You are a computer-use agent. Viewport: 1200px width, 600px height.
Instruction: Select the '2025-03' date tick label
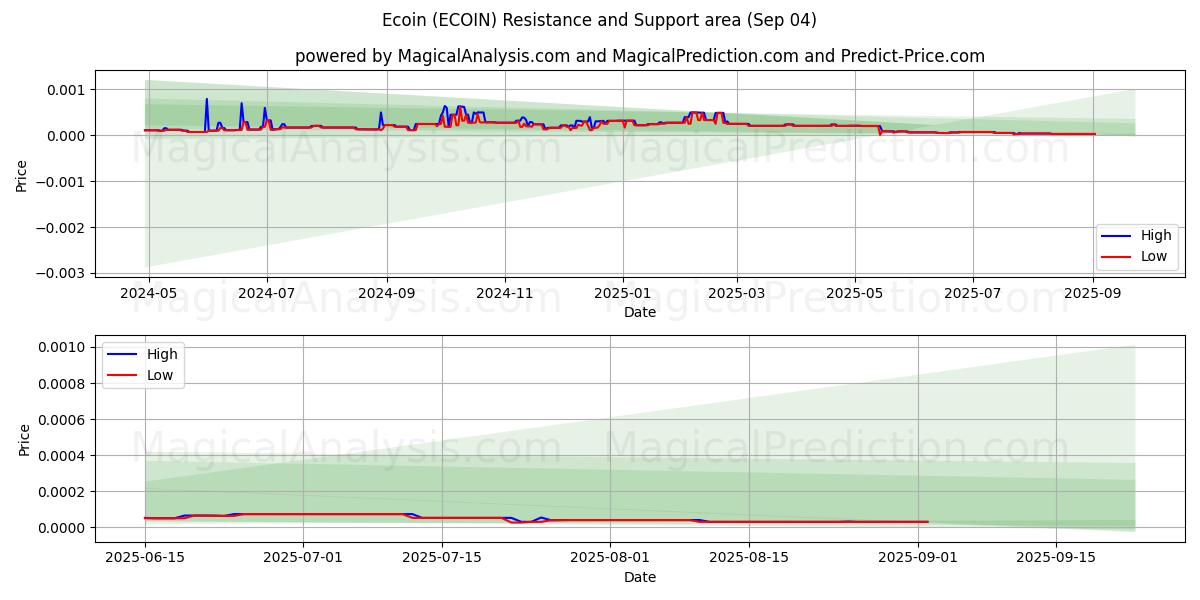(737, 294)
